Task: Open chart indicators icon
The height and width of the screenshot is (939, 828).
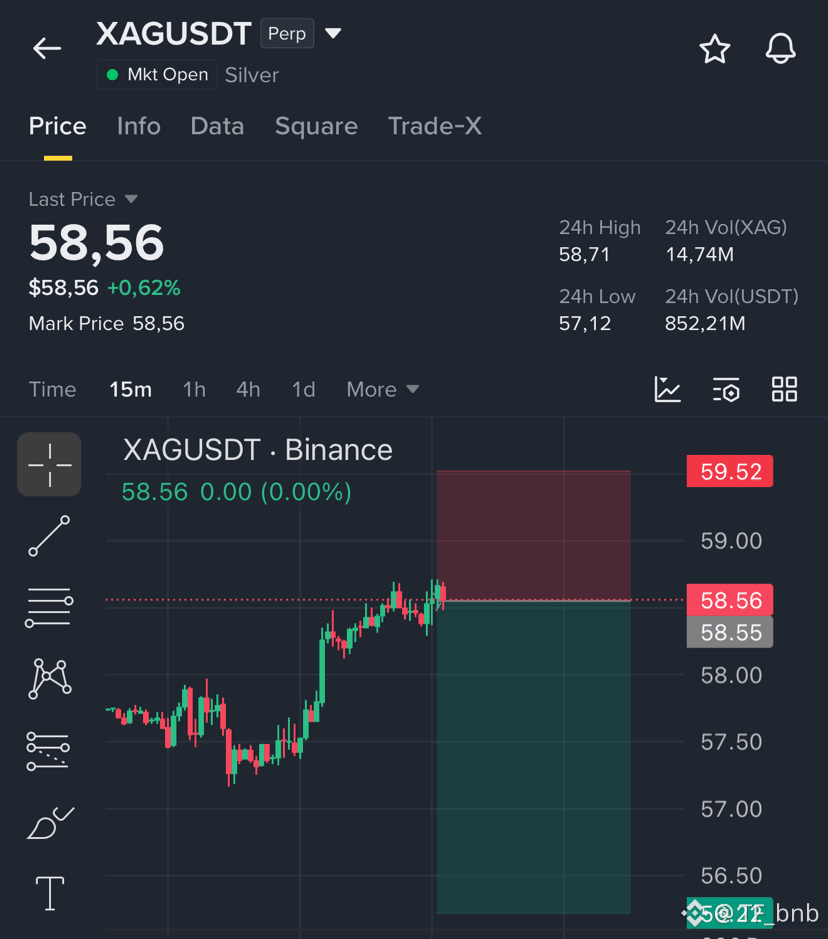Action: pos(668,389)
